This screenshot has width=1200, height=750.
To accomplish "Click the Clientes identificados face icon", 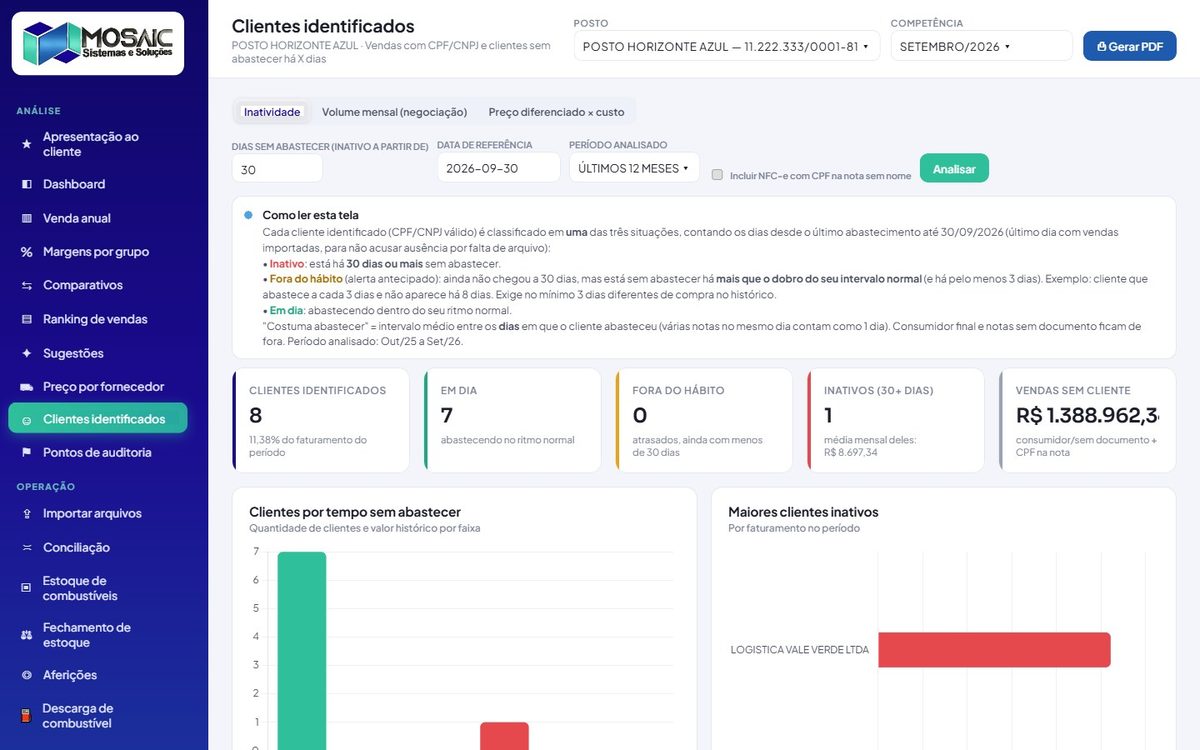I will pyautogui.click(x=27, y=420).
